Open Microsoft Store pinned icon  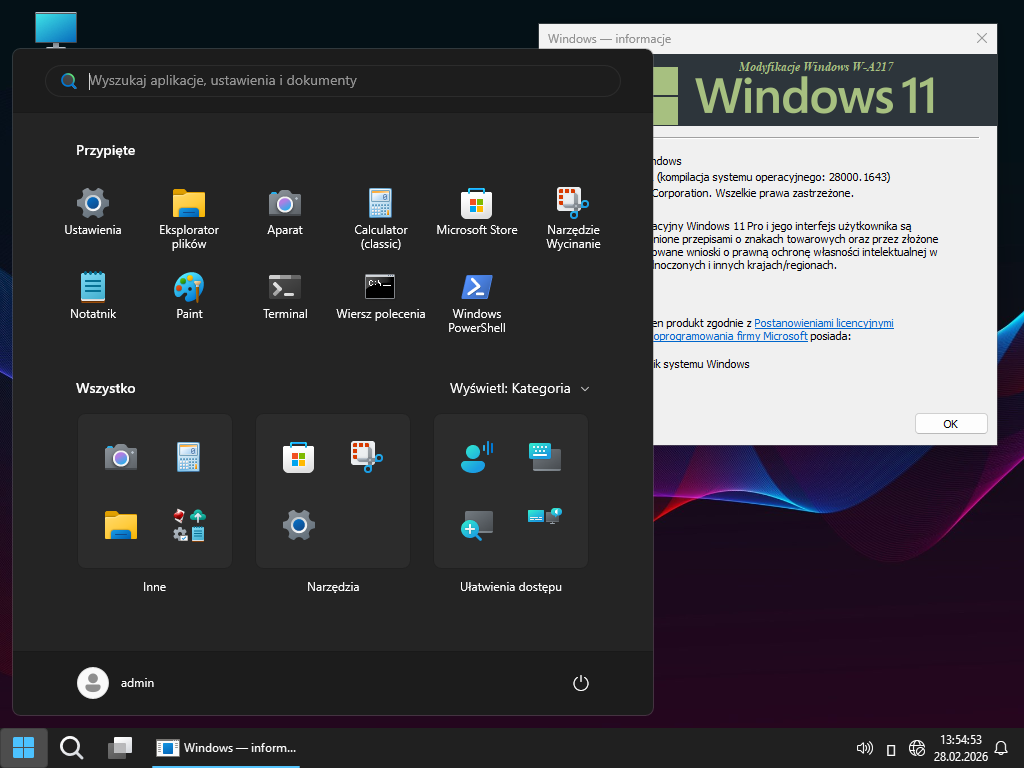476,212
